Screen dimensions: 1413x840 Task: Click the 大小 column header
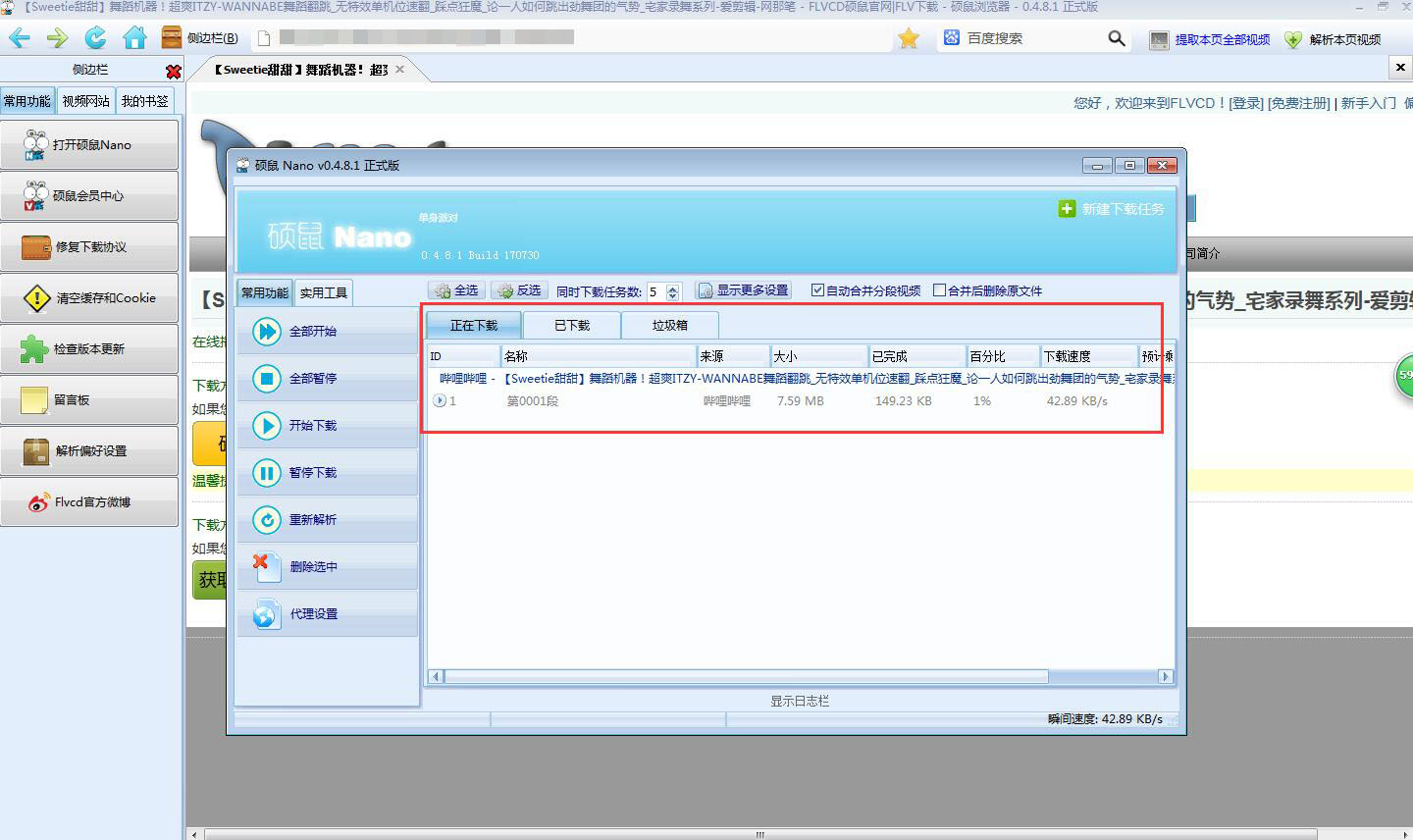pos(819,356)
